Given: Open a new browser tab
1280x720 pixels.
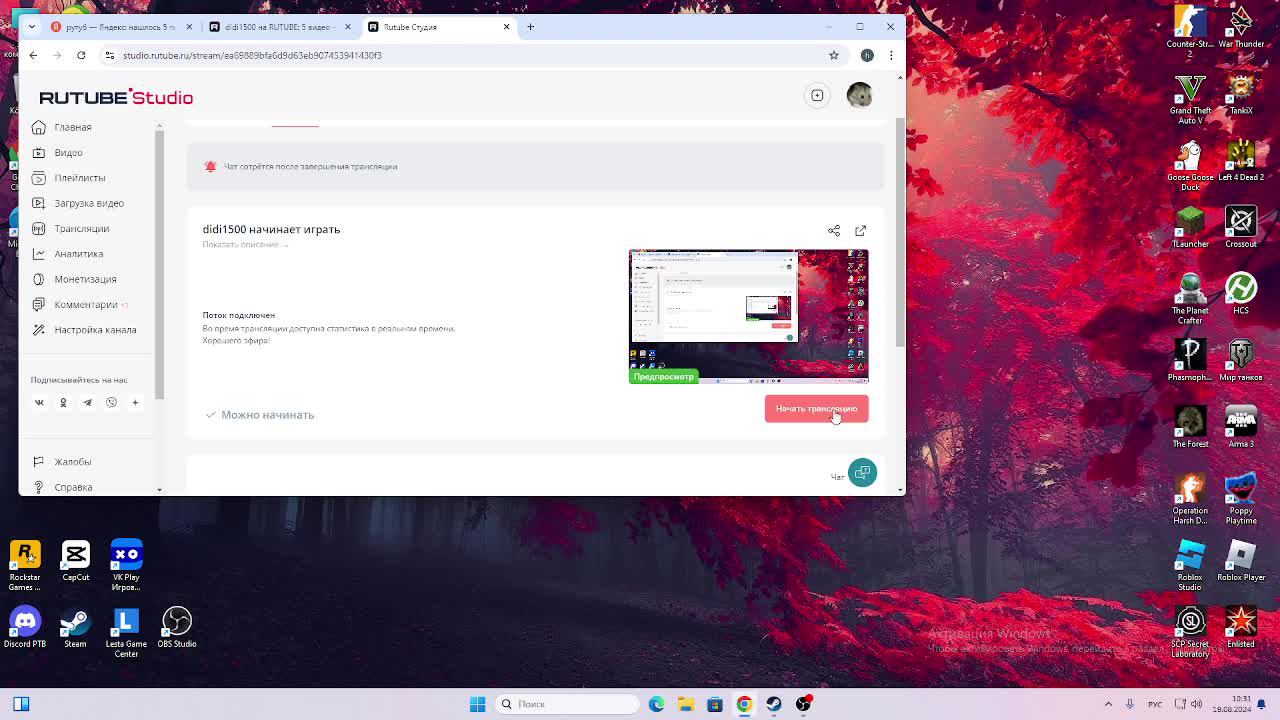Looking at the screenshot, I should pyautogui.click(x=530, y=27).
